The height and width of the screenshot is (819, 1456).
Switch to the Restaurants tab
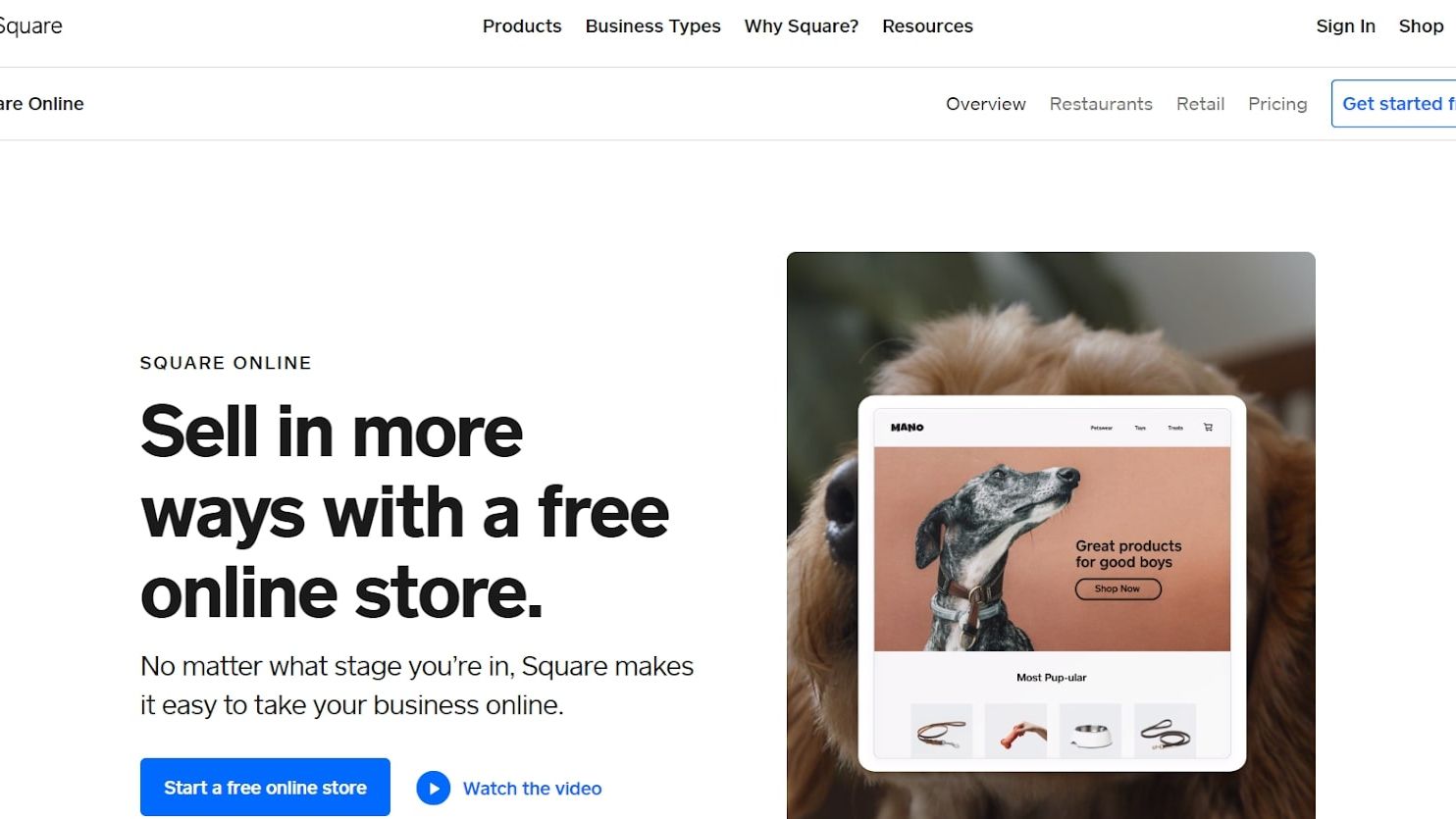pos(1101,104)
